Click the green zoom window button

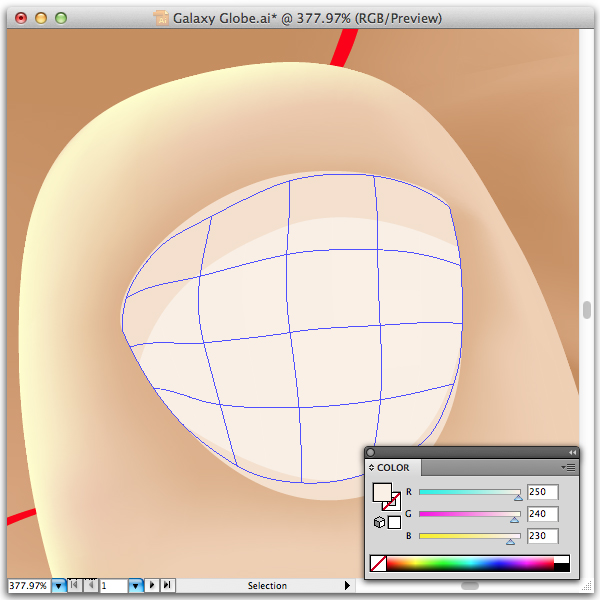tap(61, 18)
